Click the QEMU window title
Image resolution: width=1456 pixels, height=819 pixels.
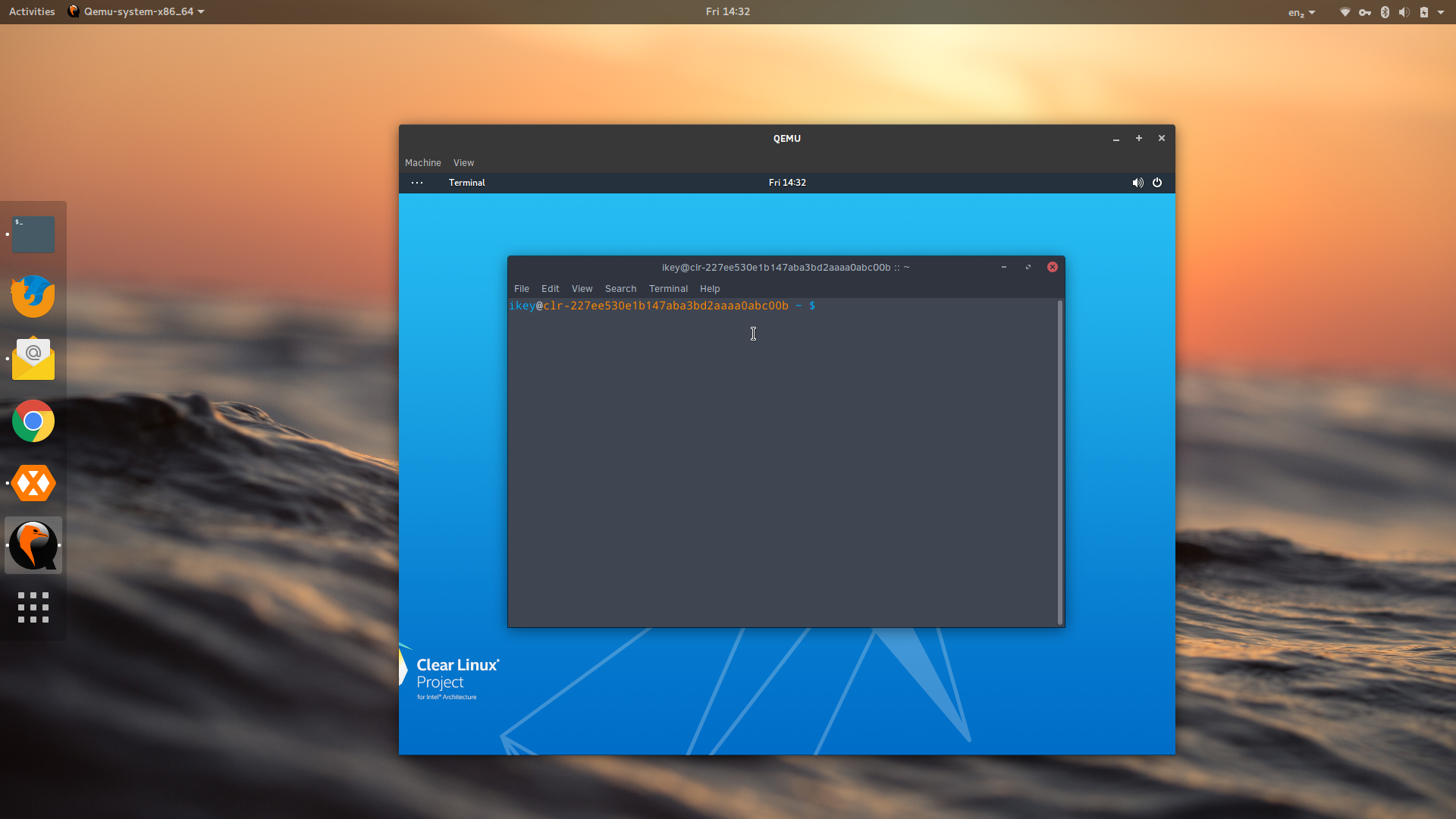[786, 139]
